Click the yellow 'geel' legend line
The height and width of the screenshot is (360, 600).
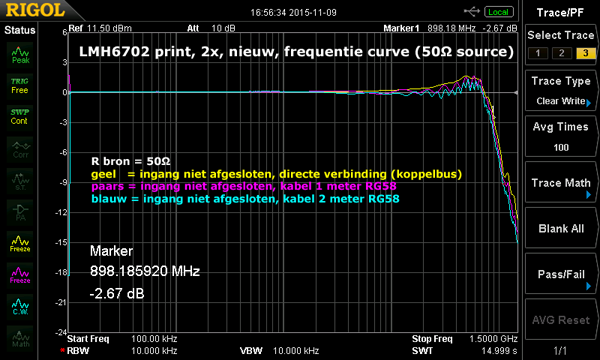point(276,174)
